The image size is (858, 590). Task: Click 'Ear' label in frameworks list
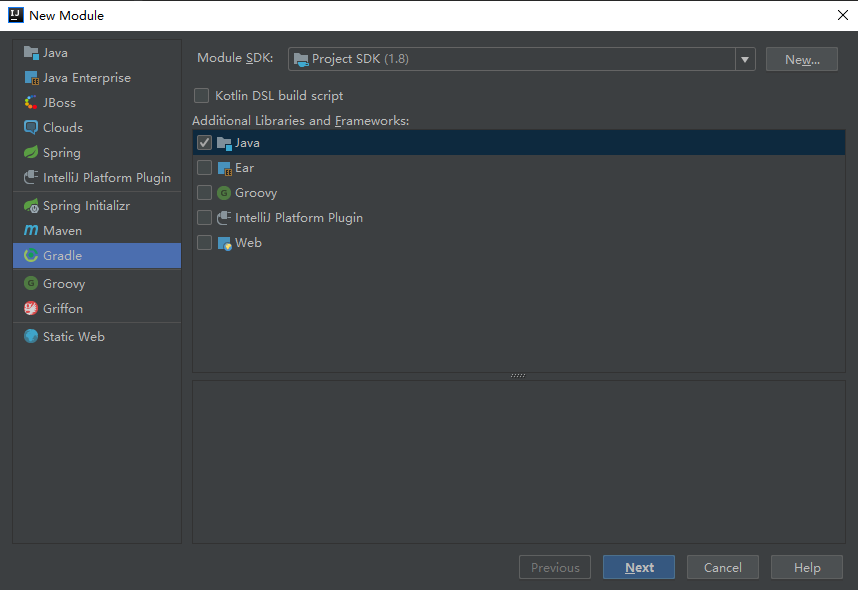click(245, 168)
